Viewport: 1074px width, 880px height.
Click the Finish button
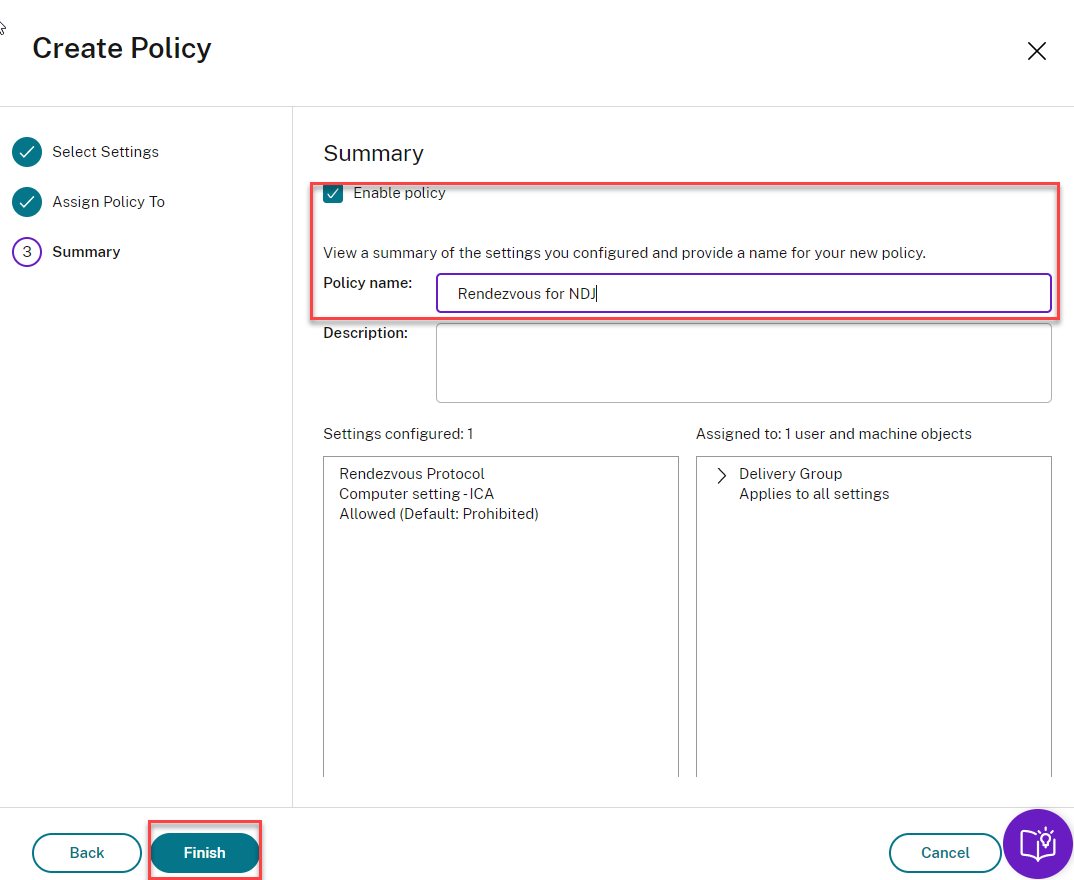[x=205, y=853]
